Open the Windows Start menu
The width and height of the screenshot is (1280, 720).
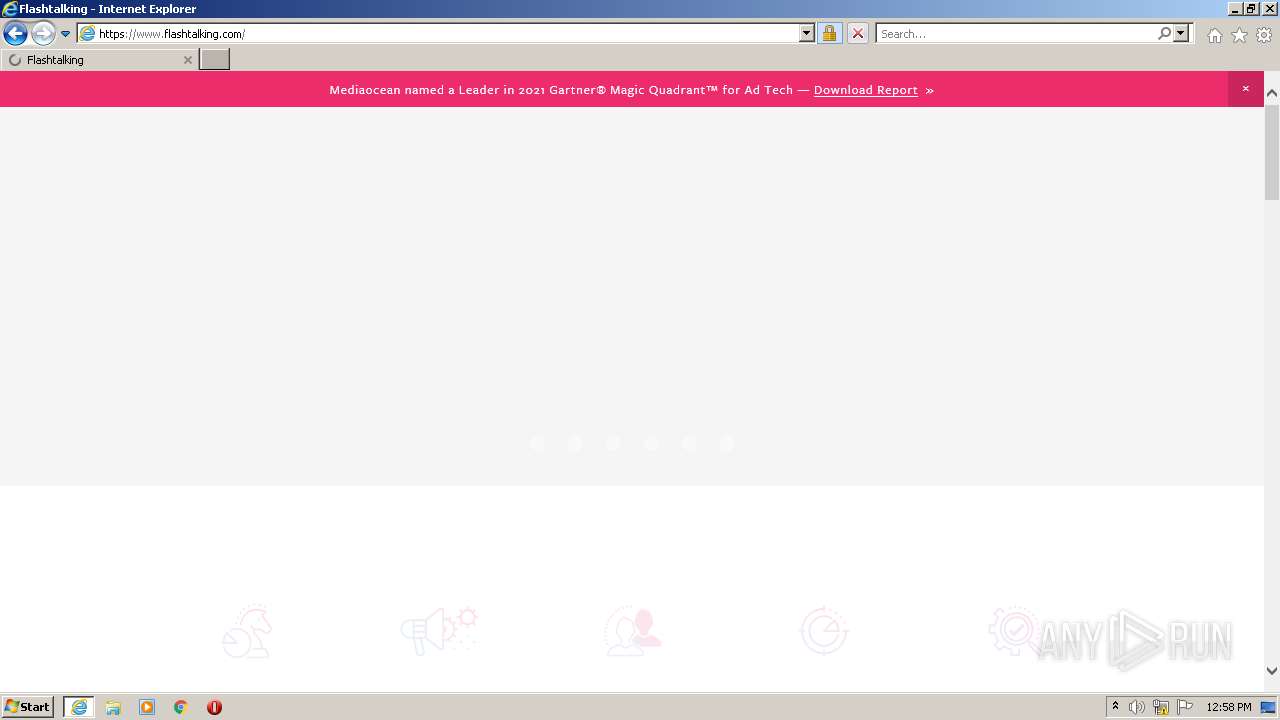[x=28, y=707]
